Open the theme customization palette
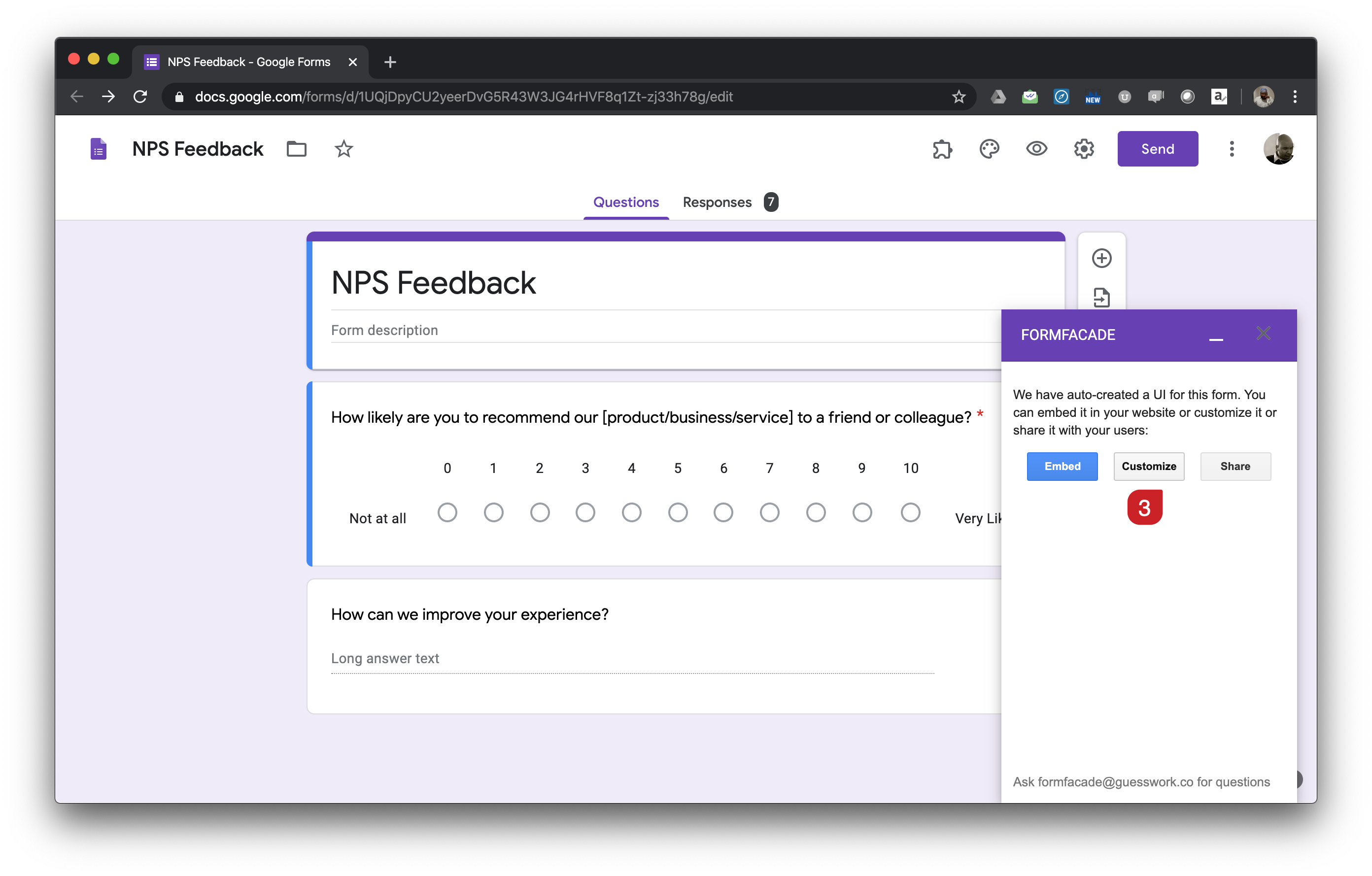This screenshot has width=1372, height=876. (x=990, y=149)
